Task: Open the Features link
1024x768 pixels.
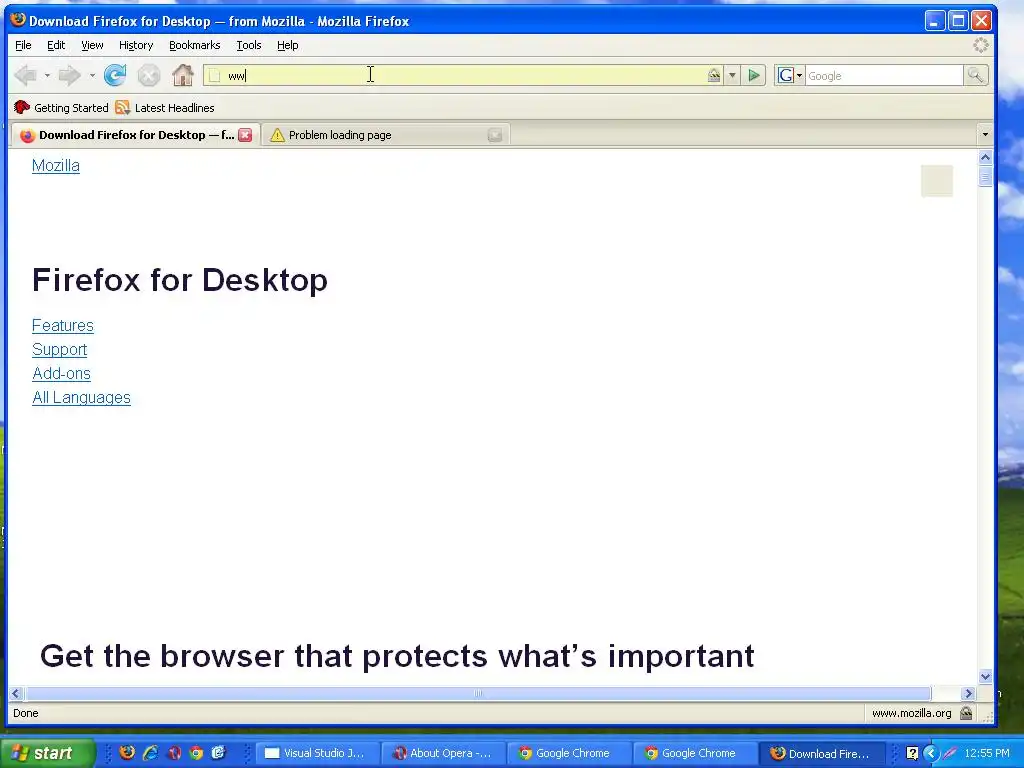Action: tap(63, 325)
